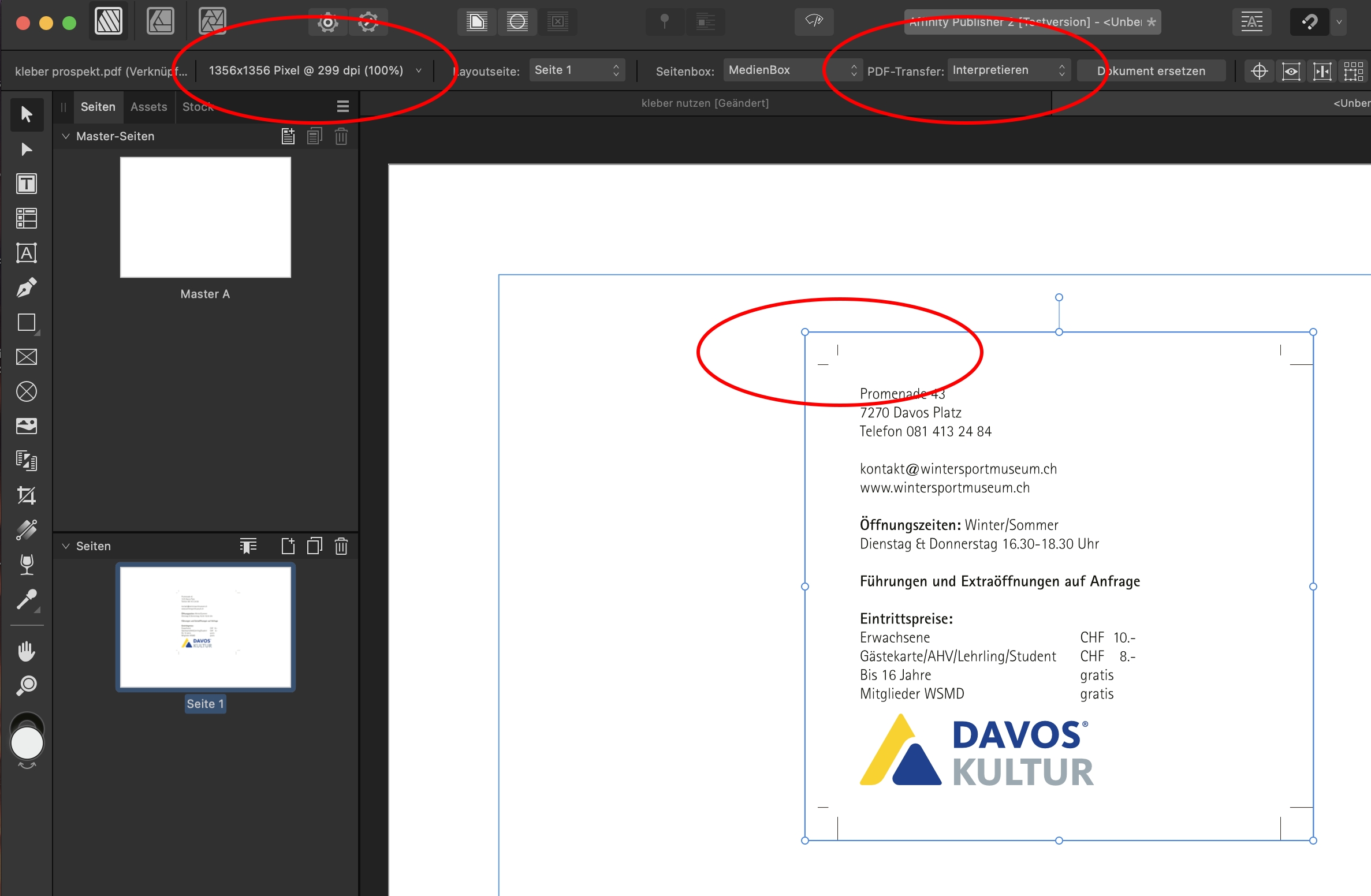Screen dimensions: 1371x896
Task: Choose the Transparency tool wine glass
Action: coord(27,565)
